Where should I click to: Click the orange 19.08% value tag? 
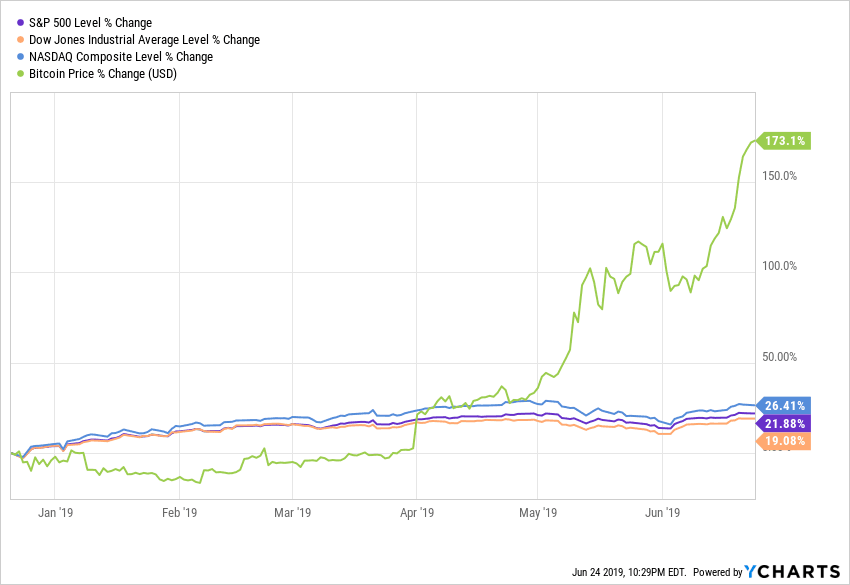point(786,440)
